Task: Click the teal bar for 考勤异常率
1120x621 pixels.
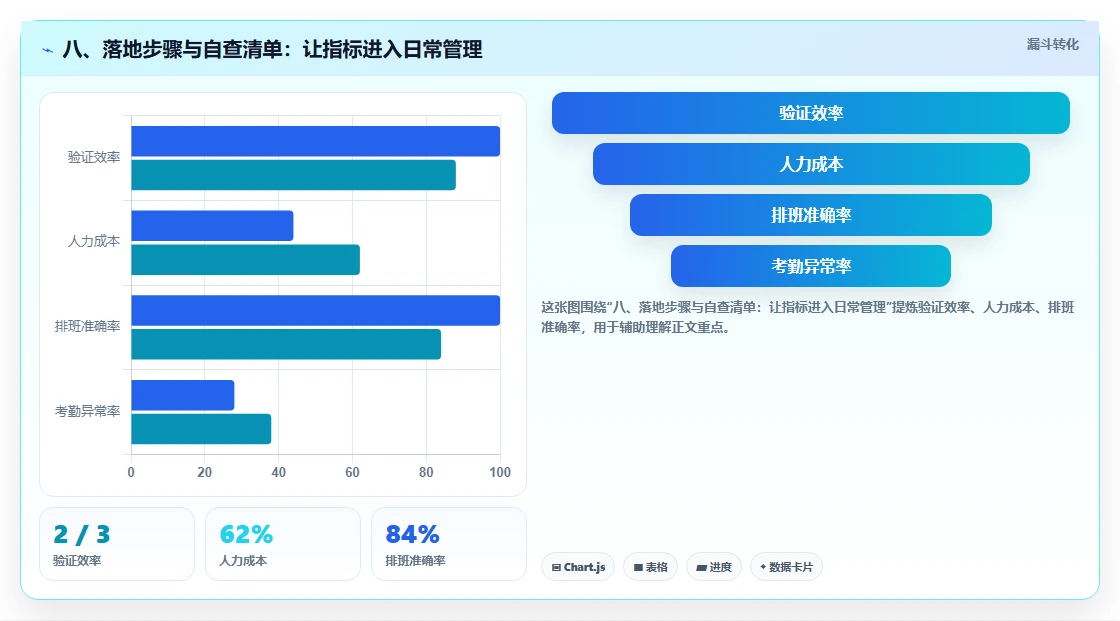Action: click(x=201, y=429)
